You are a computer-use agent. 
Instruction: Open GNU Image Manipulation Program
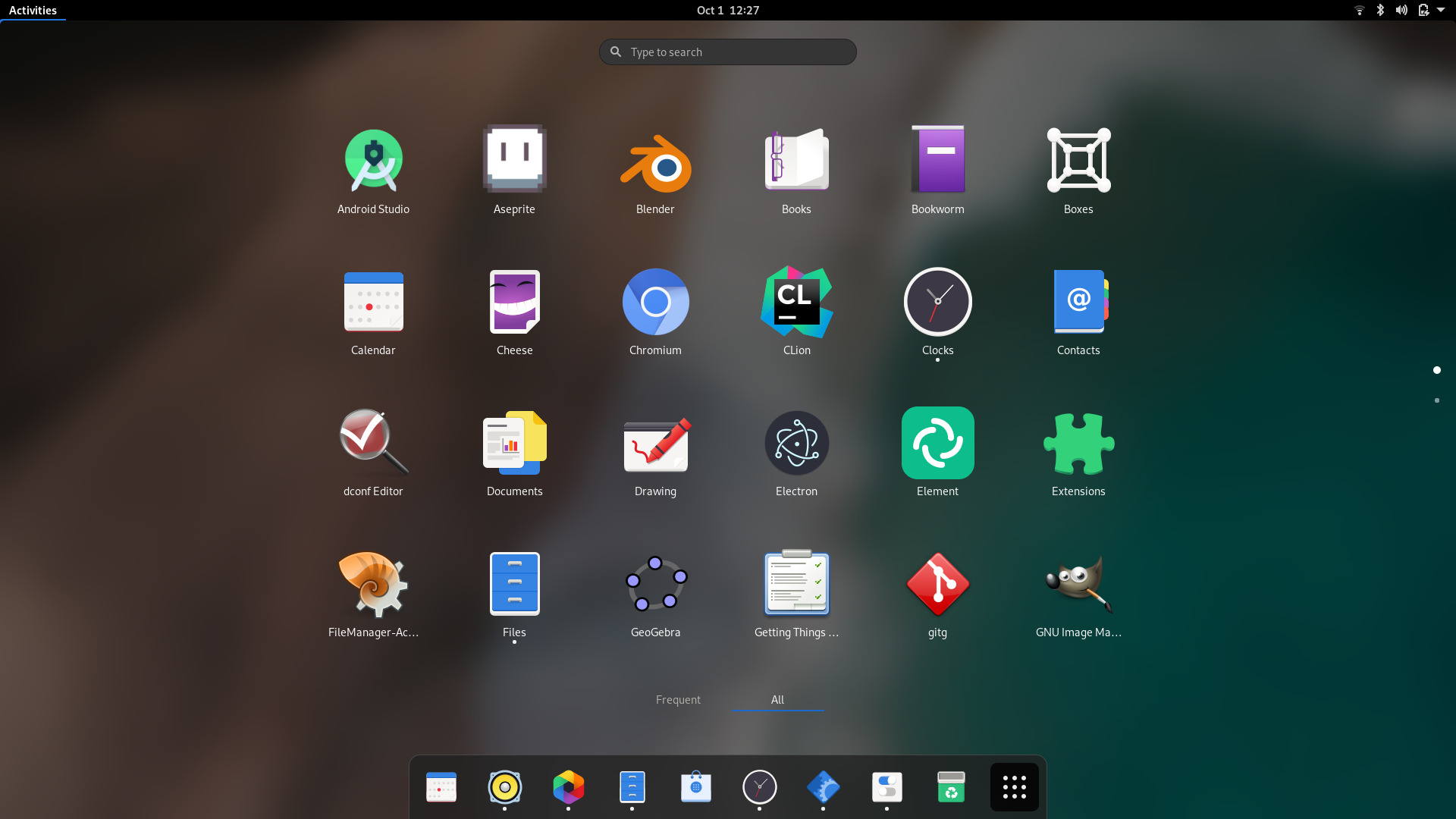click(x=1078, y=585)
